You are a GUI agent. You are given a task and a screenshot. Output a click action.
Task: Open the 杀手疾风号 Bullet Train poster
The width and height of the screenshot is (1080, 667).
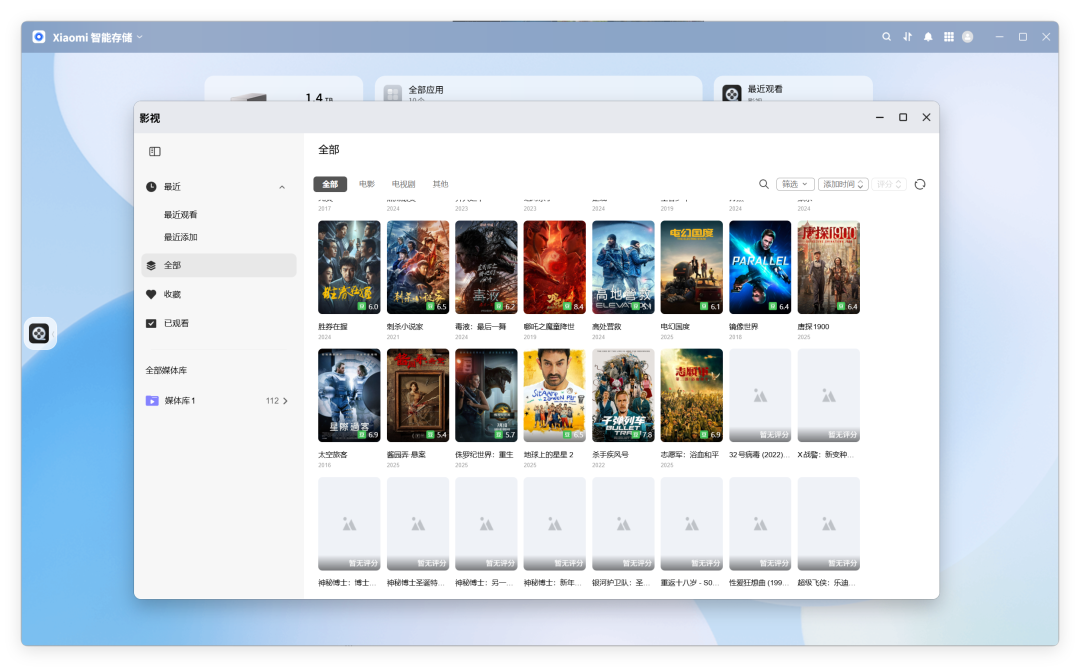coord(623,396)
